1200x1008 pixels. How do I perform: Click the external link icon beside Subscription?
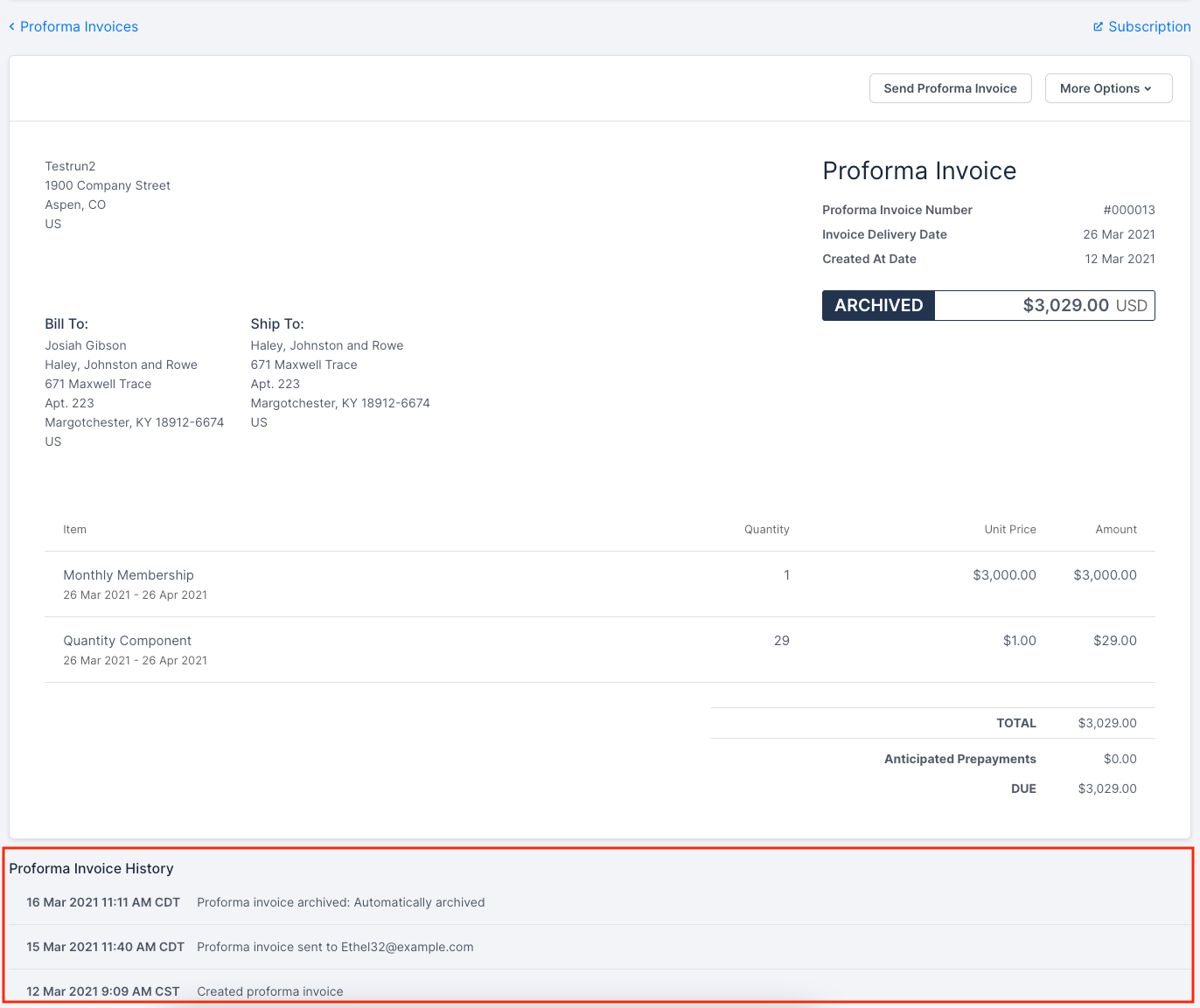pyautogui.click(x=1098, y=27)
